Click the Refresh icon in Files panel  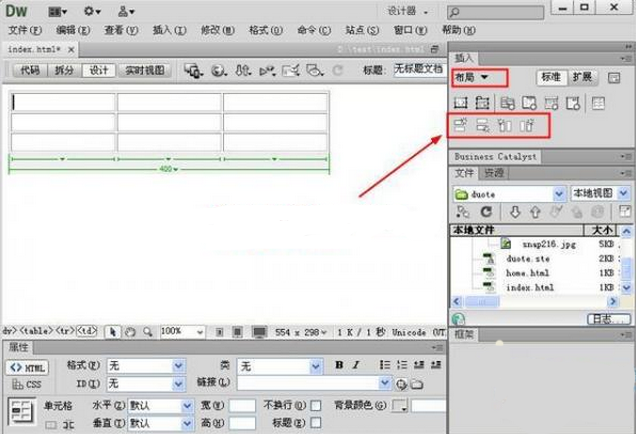click(x=486, y=212)
